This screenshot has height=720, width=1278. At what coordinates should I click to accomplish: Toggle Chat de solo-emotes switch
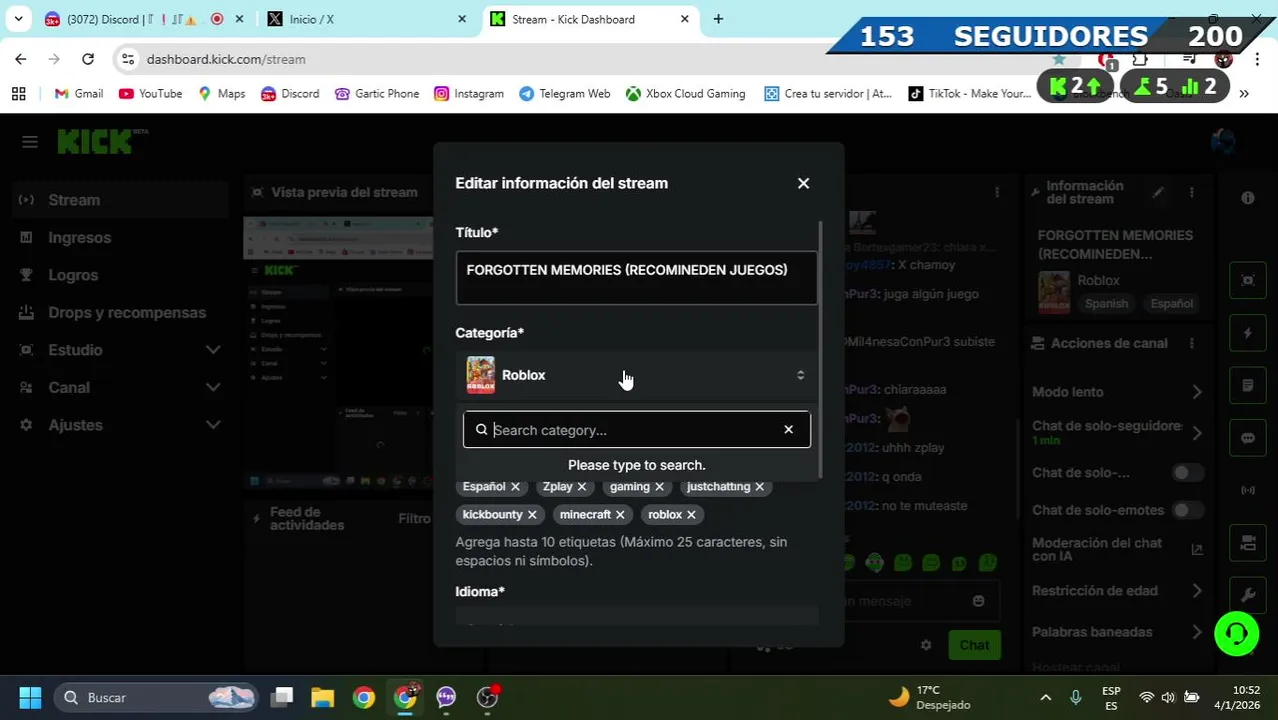[x=1187, y=510]
